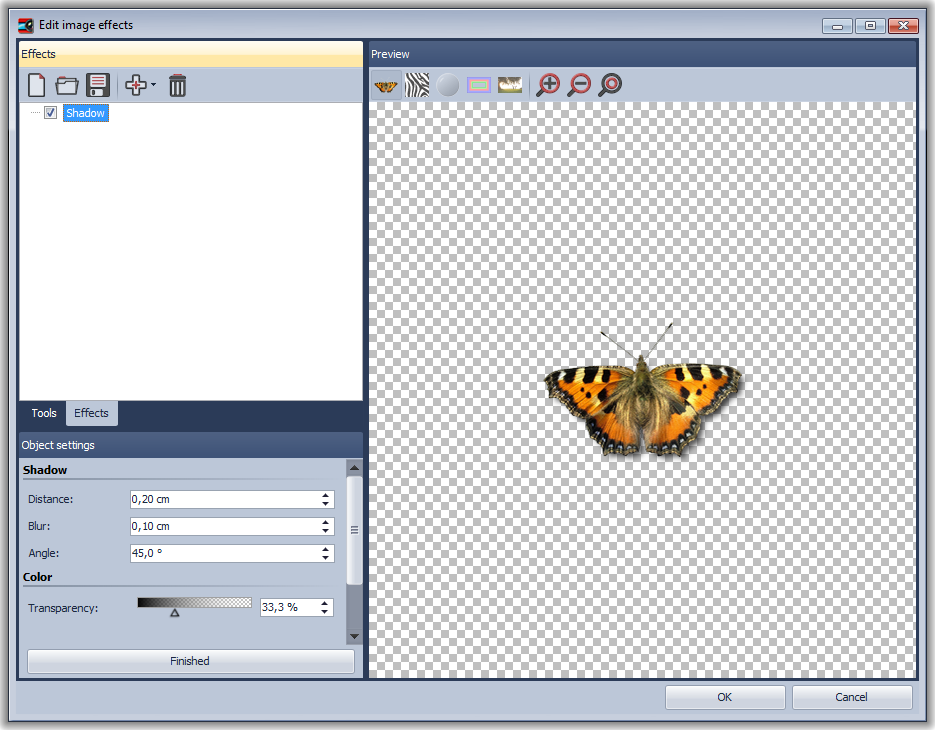Viewport: 935px width, 730px height.
Task: Decrease the Blur value stepper
Action: (326, 530)
